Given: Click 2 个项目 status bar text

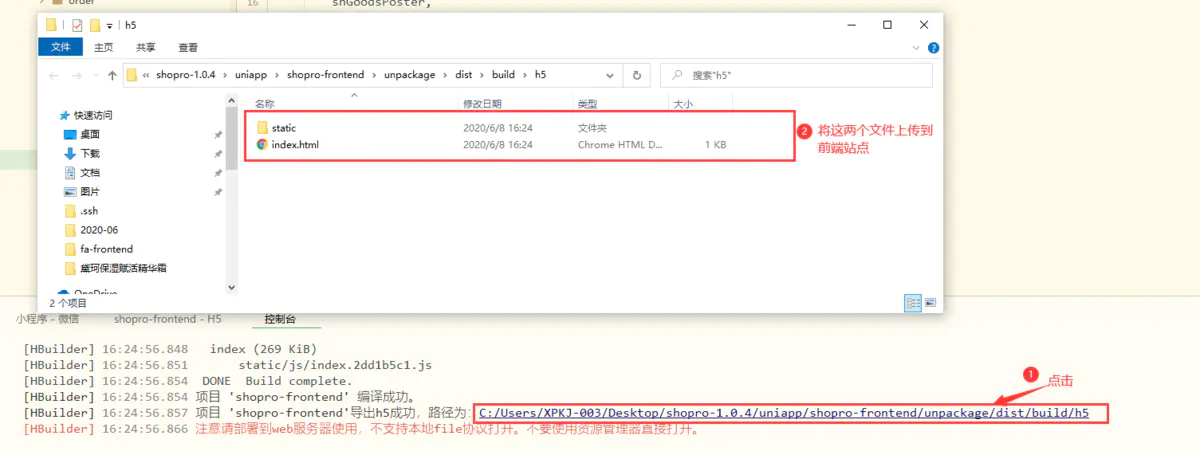Looking at the screenshot, I should coord(69,302).
